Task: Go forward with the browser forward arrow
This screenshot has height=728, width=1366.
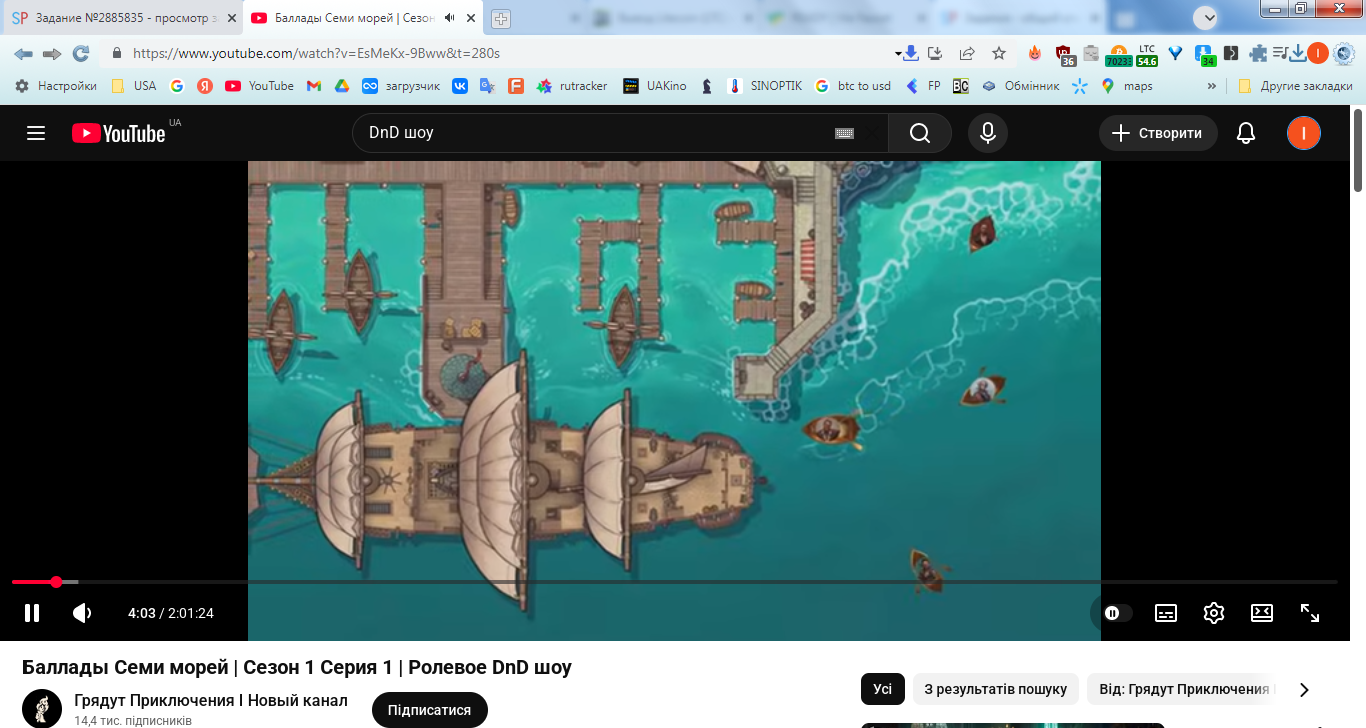Action: point(52,53)
